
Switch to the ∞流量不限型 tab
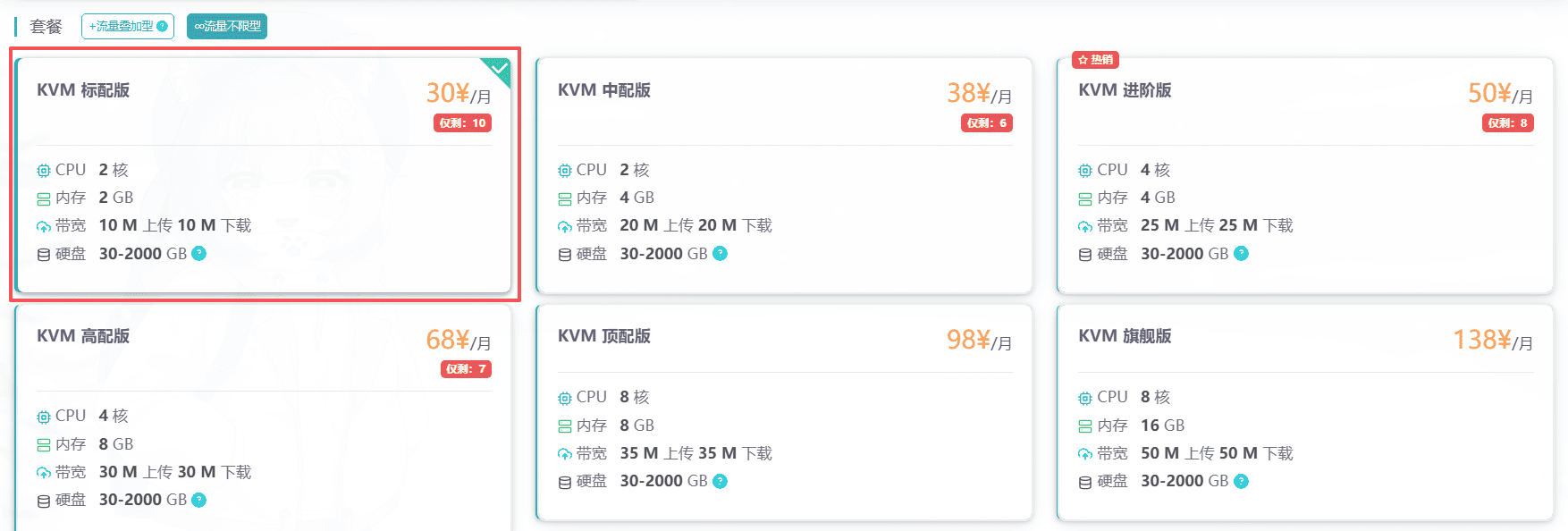point(227,27)
